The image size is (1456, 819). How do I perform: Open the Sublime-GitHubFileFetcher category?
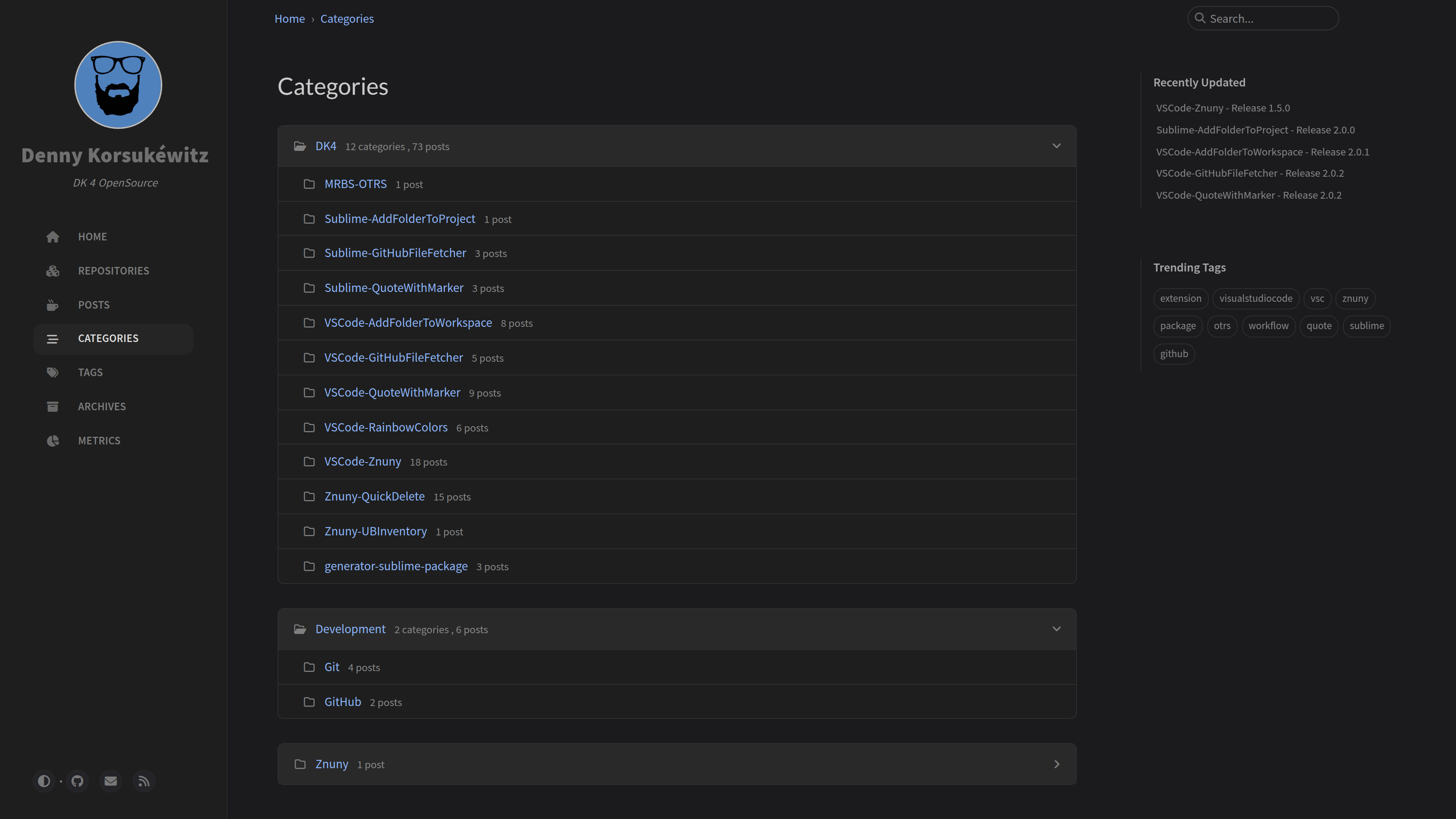(395, 253)
